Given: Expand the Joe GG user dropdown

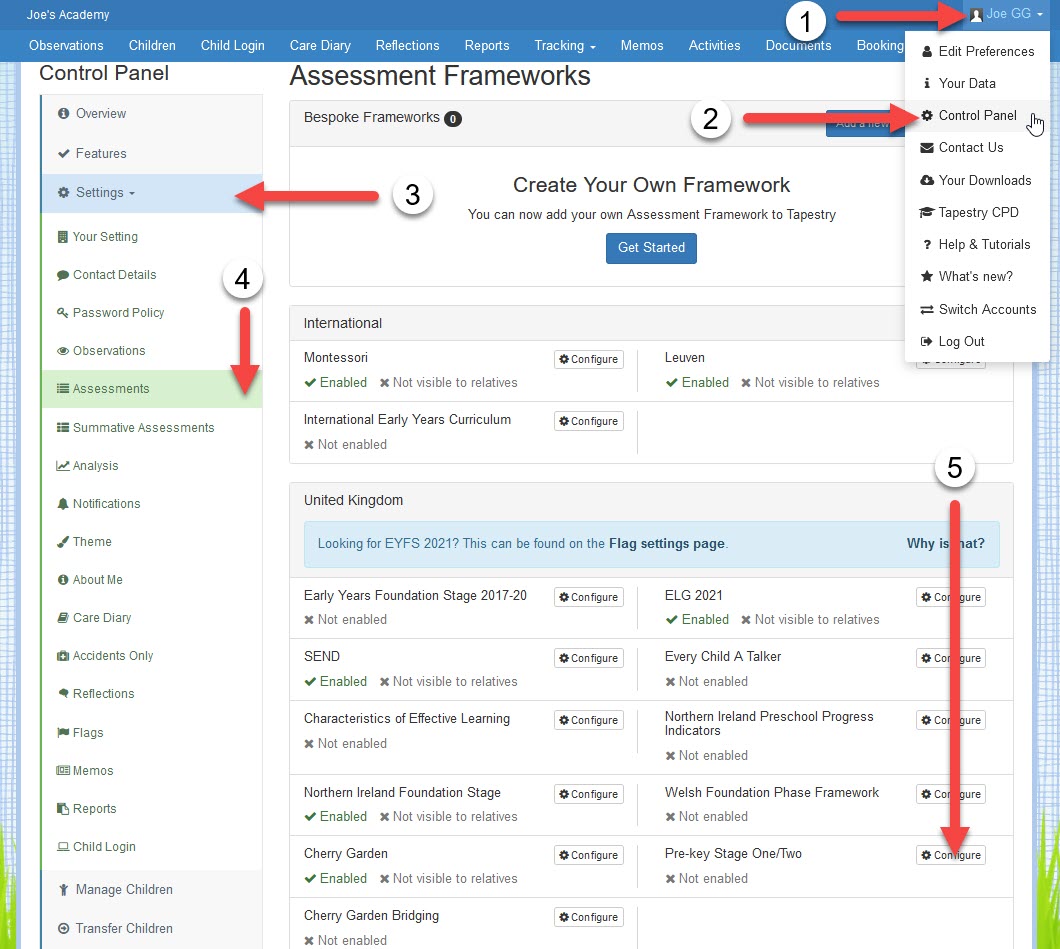Looking at the screenshot, I should coord(1005,15).
